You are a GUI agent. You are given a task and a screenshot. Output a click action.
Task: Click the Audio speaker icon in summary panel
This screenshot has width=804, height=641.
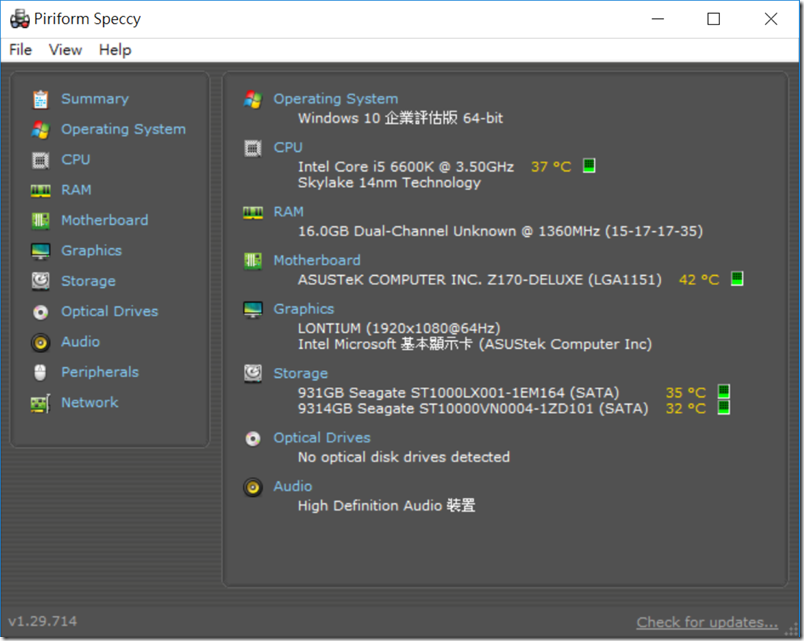pyautogui.click(x=253, y=487)
